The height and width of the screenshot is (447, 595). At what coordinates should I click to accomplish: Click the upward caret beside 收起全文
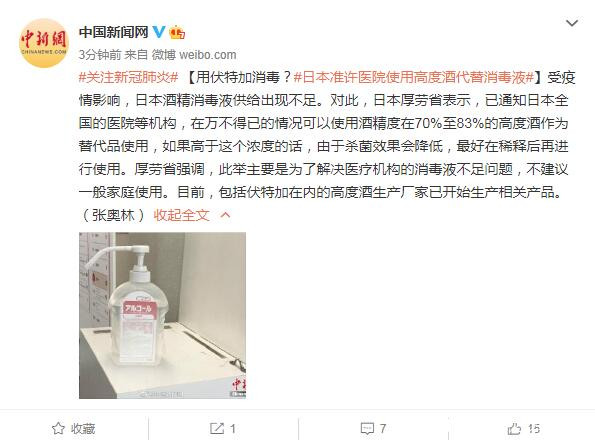coord(225,215)
